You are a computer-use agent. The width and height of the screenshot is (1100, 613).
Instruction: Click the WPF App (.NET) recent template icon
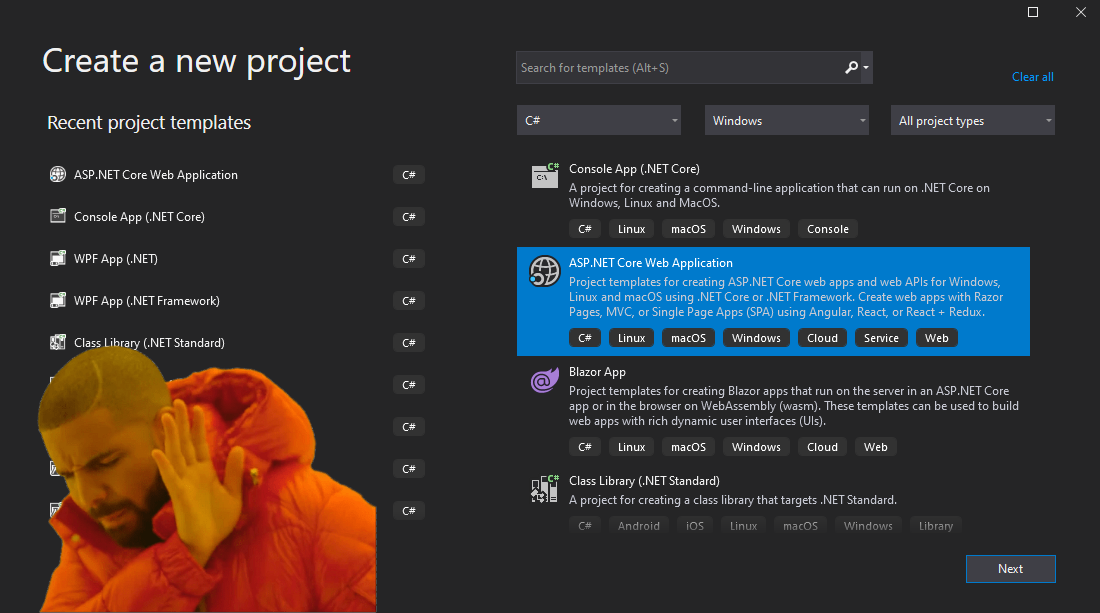[58, 258]
